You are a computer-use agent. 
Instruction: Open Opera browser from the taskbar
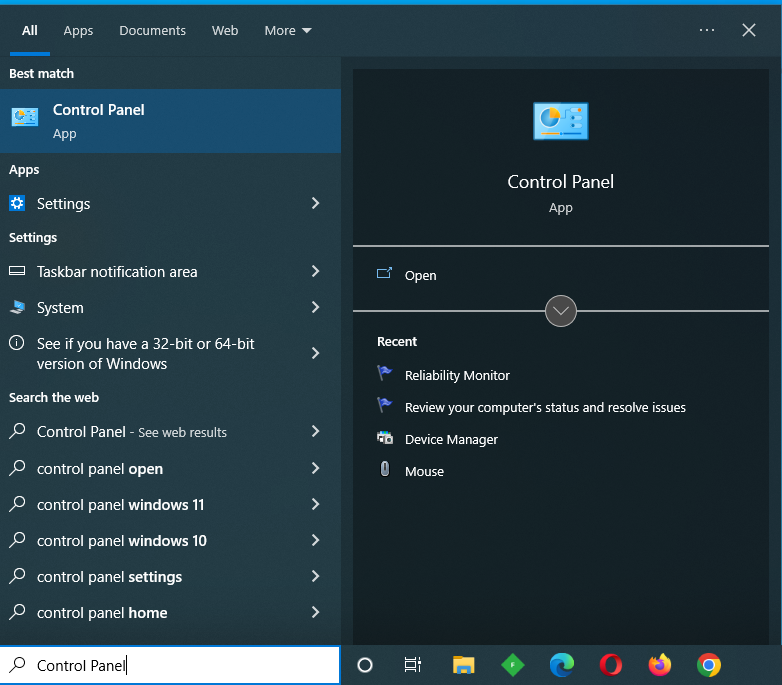click(x=611, y=665)
